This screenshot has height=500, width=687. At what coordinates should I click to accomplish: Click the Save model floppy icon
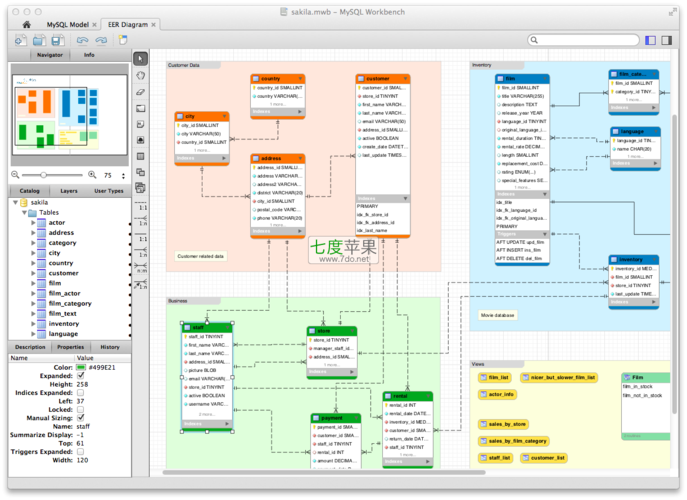(x=58, y=40)
